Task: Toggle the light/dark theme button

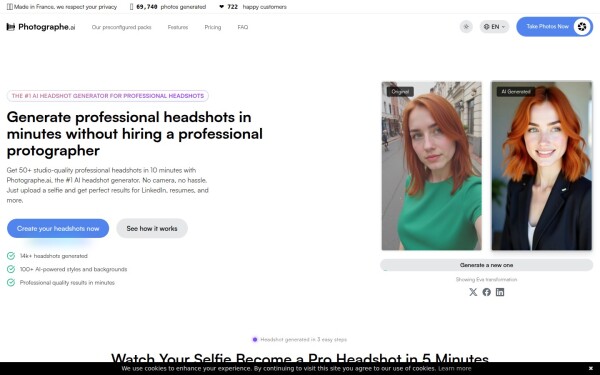Action: (x=466, y=27)
